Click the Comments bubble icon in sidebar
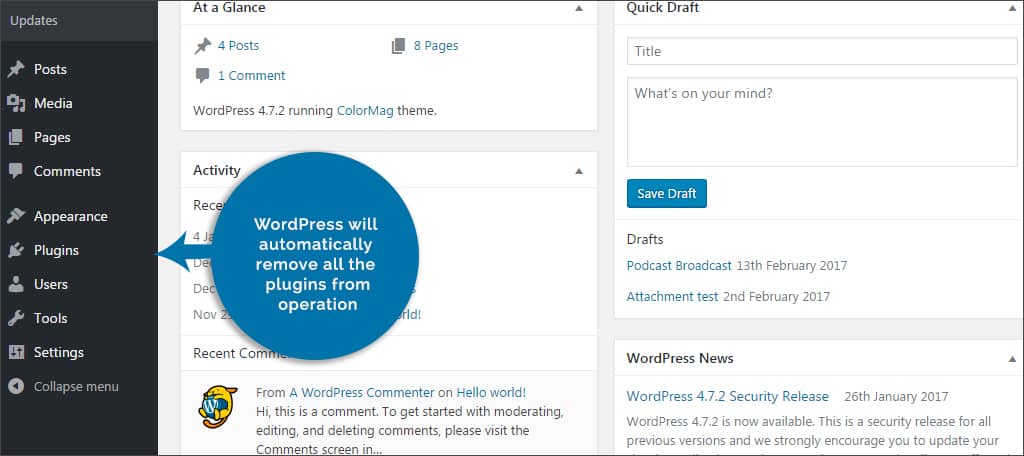 (16, 171)
